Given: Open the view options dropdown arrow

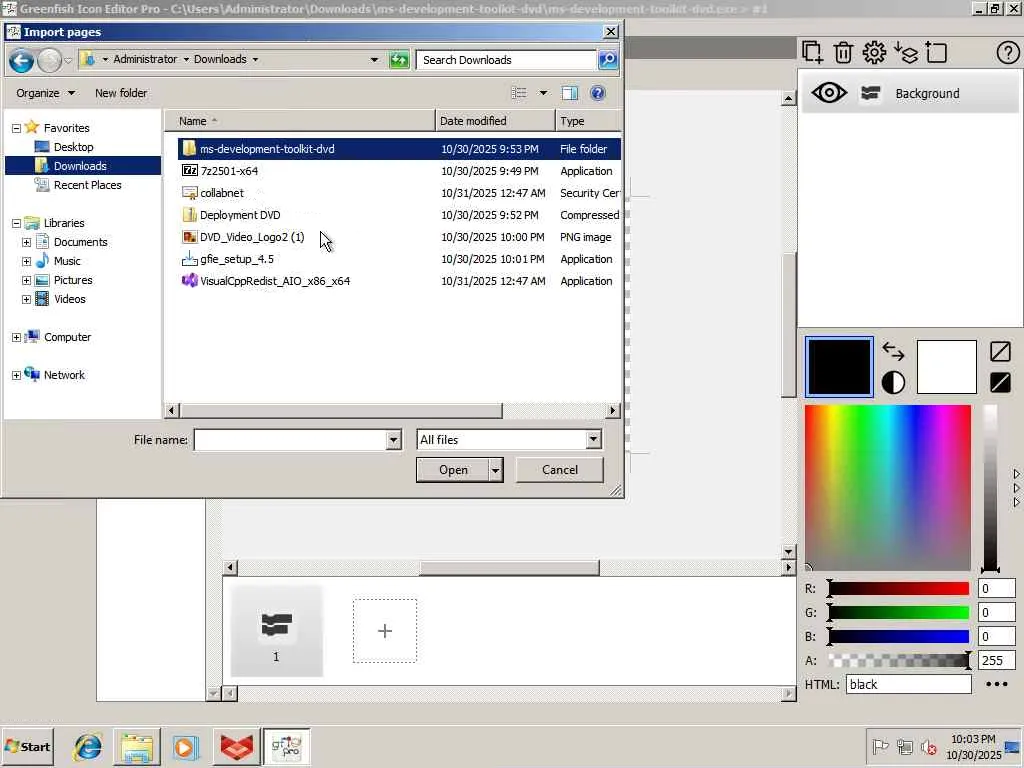Looking at the screenshot, I should pyautogui.click(x=543, y=93).
